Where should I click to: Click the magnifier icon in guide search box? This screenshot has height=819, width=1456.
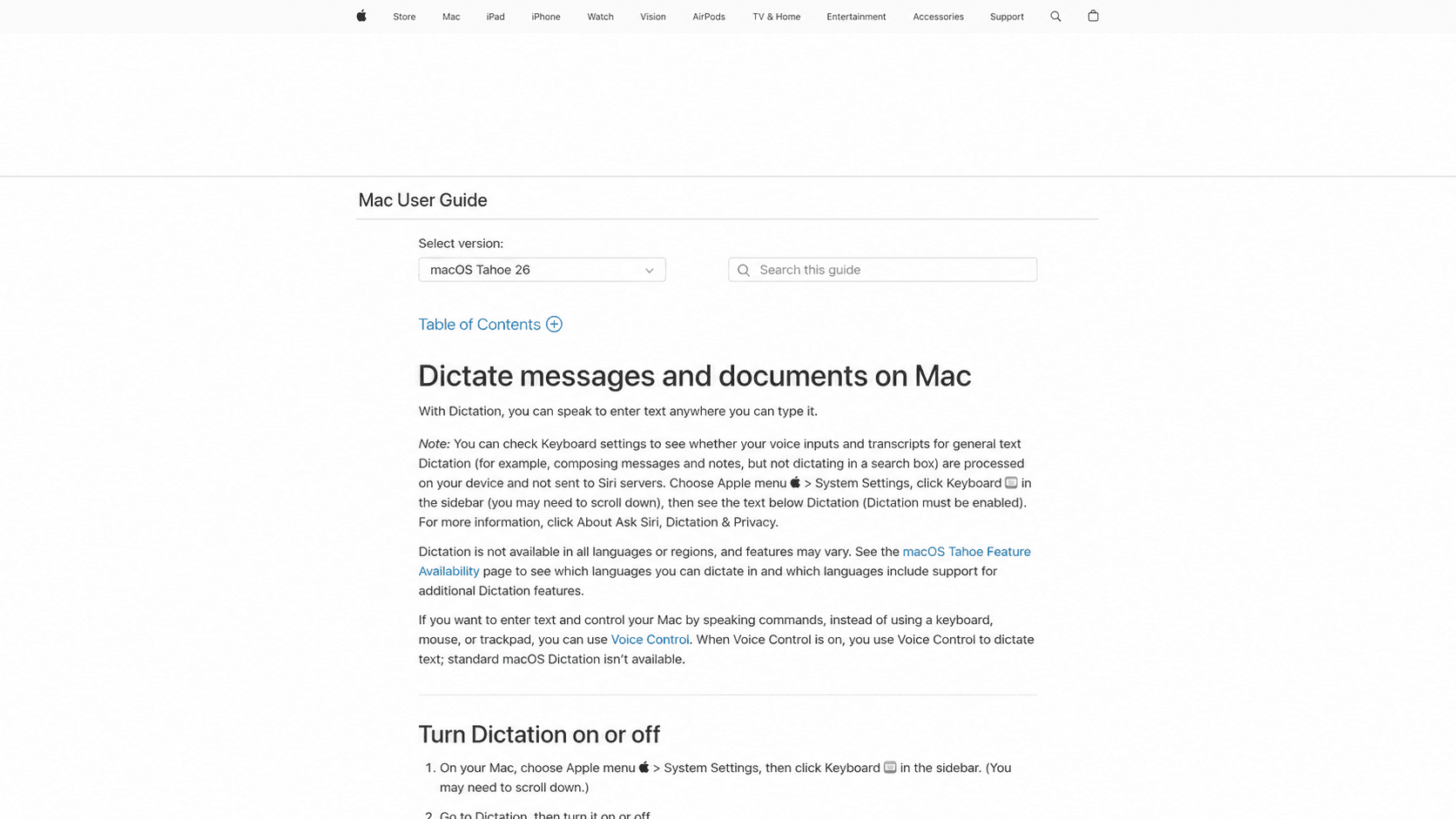pos(744,271)
